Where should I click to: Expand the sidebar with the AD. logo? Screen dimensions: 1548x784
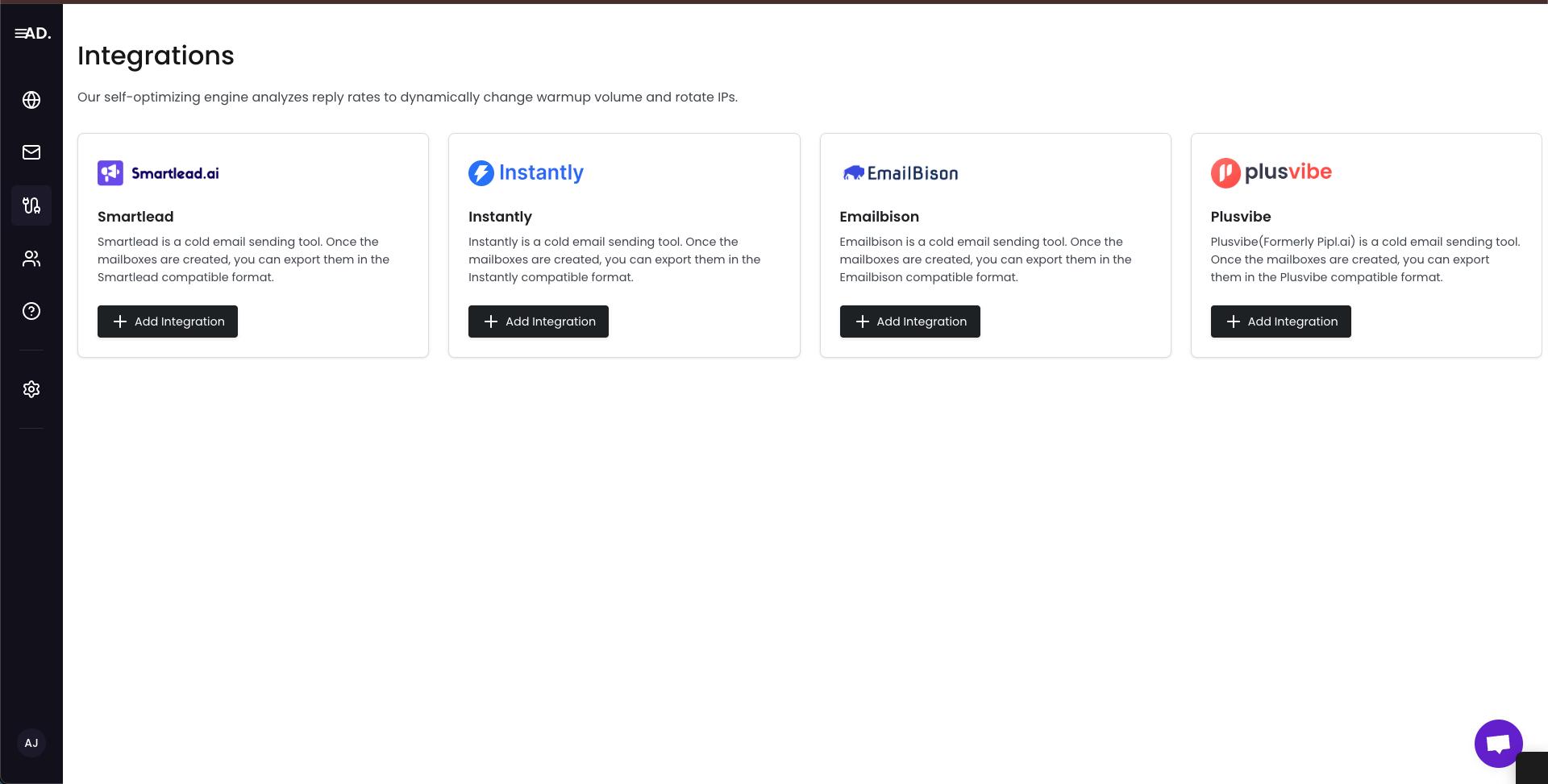(32, 33)
